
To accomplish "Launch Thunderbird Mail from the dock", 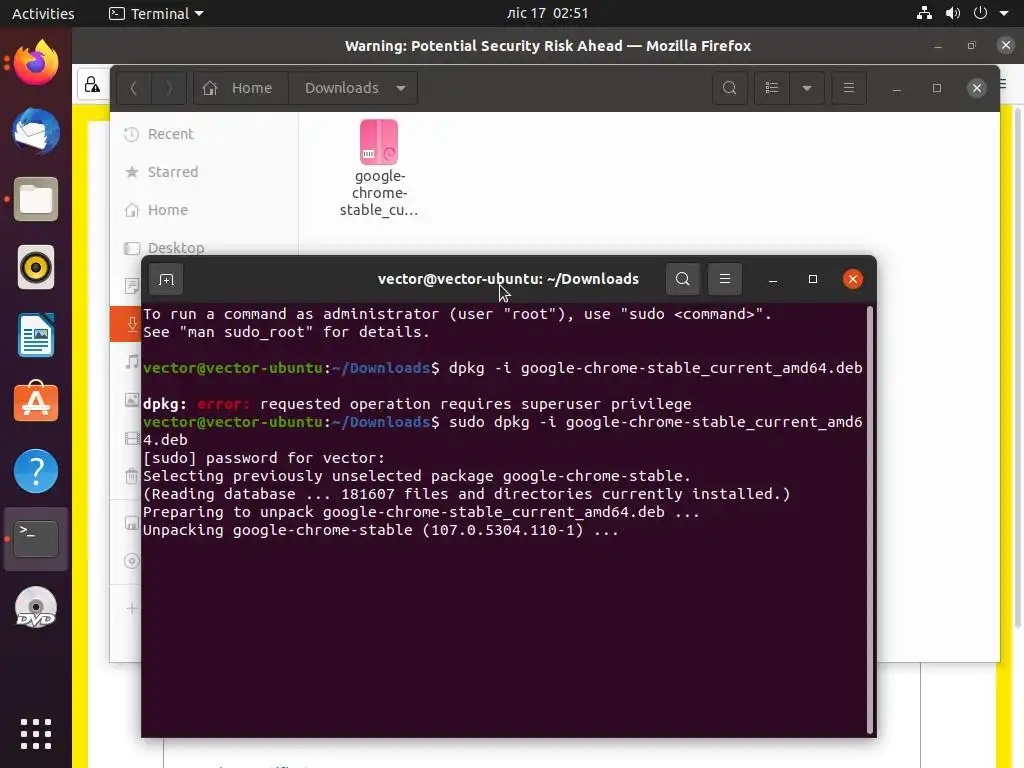I will tap(36, 131).
